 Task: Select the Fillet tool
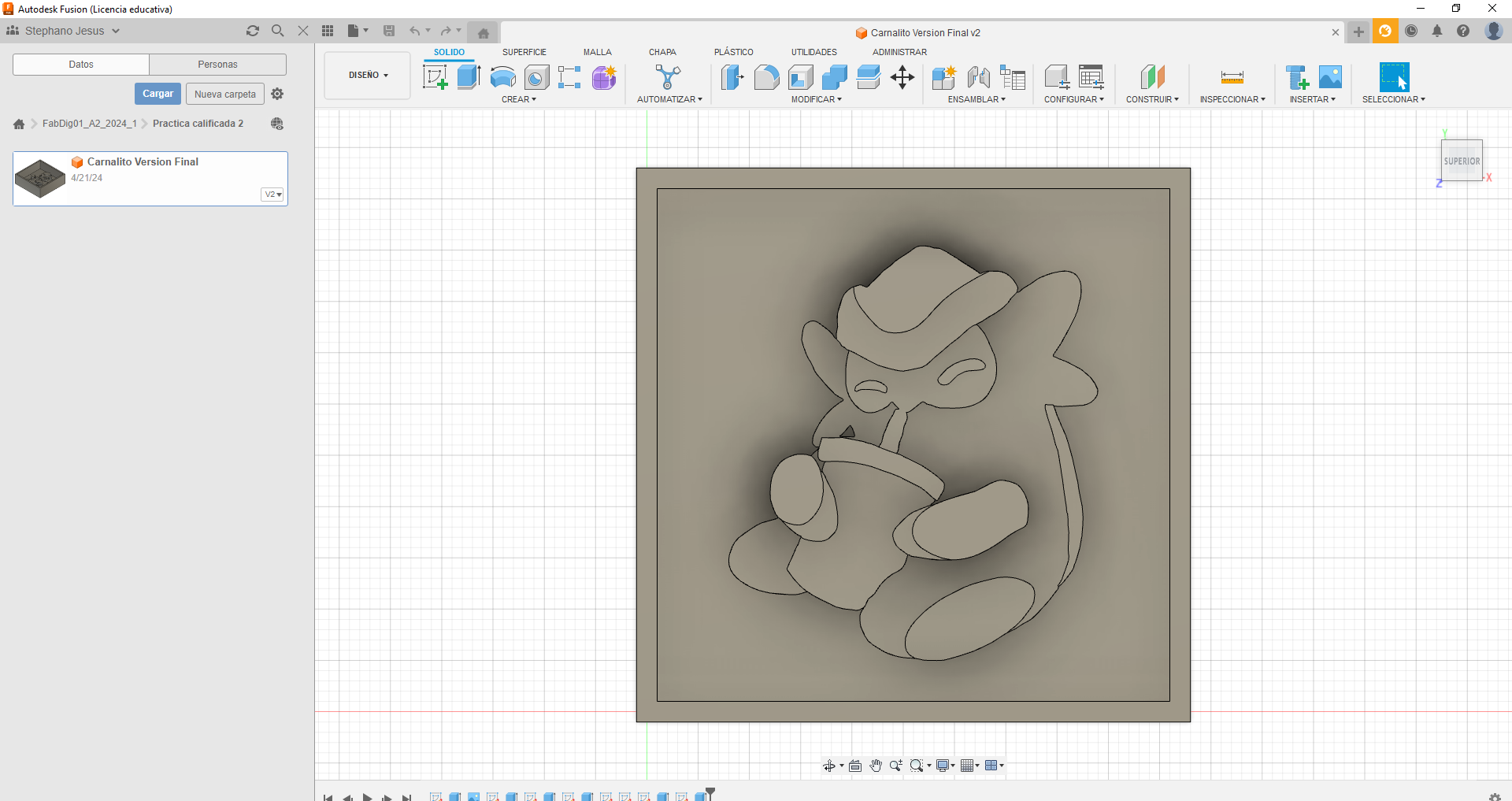[766, 77]
